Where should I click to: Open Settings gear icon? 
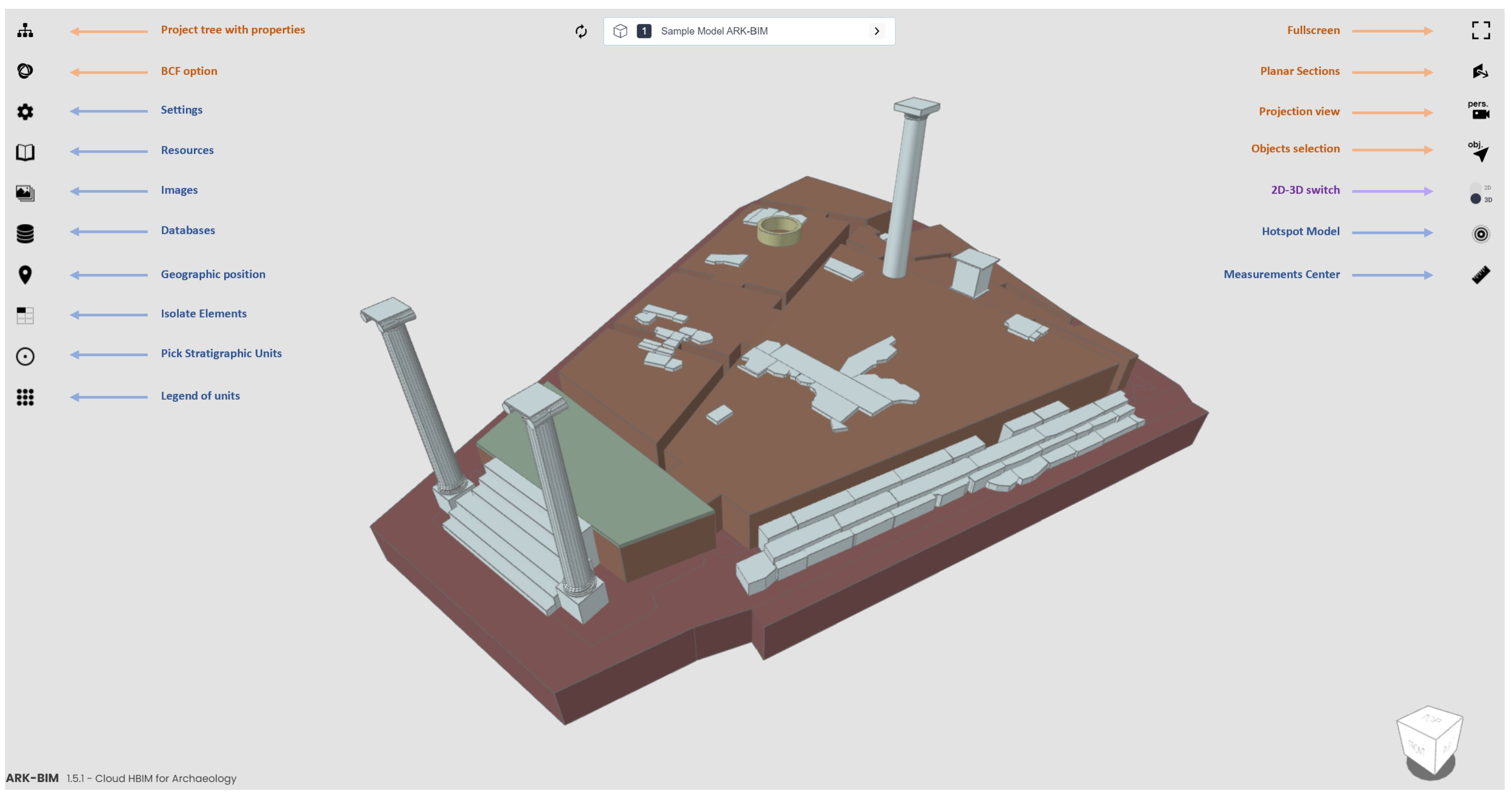coord(25,112)
